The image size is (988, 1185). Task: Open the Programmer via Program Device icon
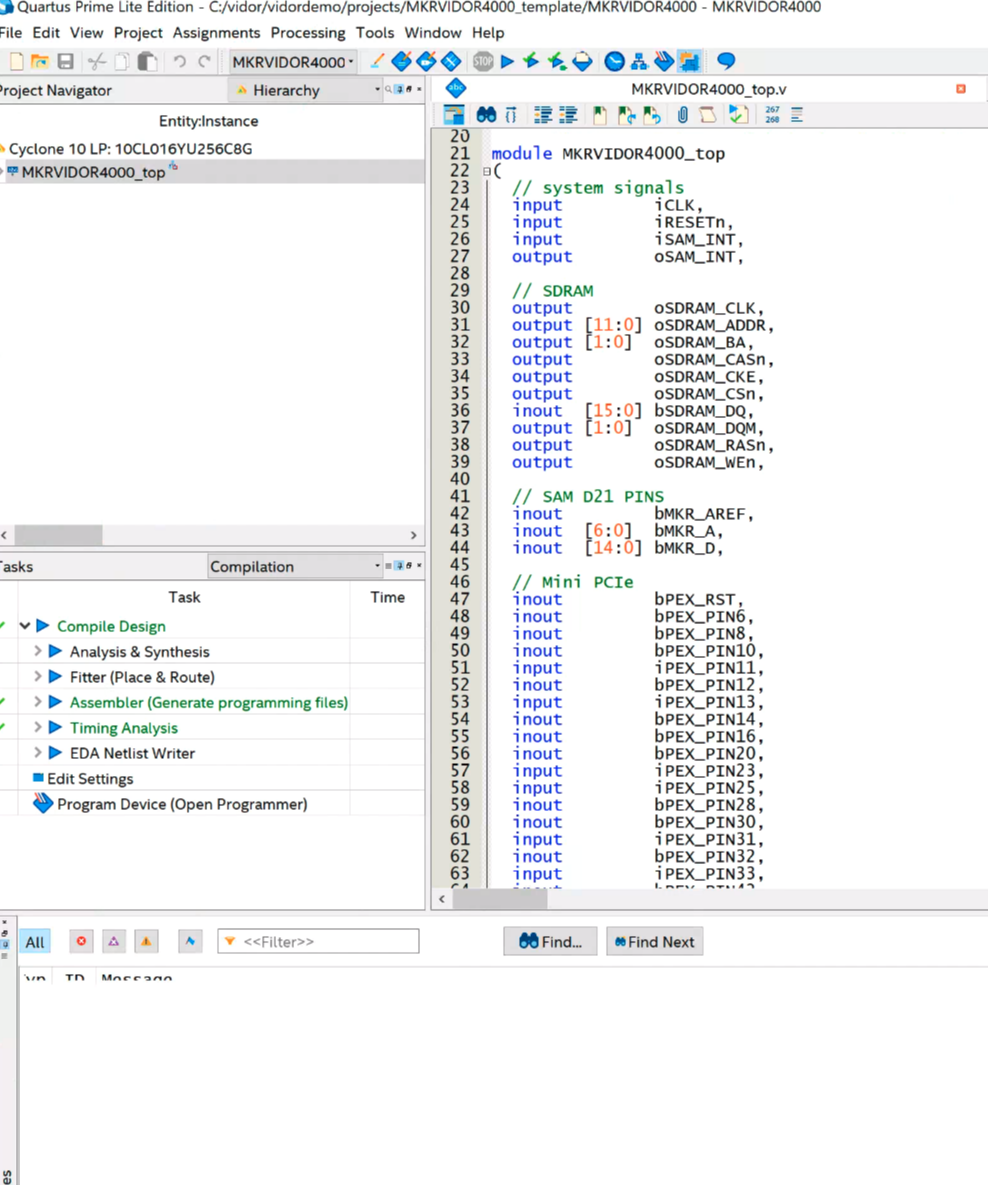point(42,804)
